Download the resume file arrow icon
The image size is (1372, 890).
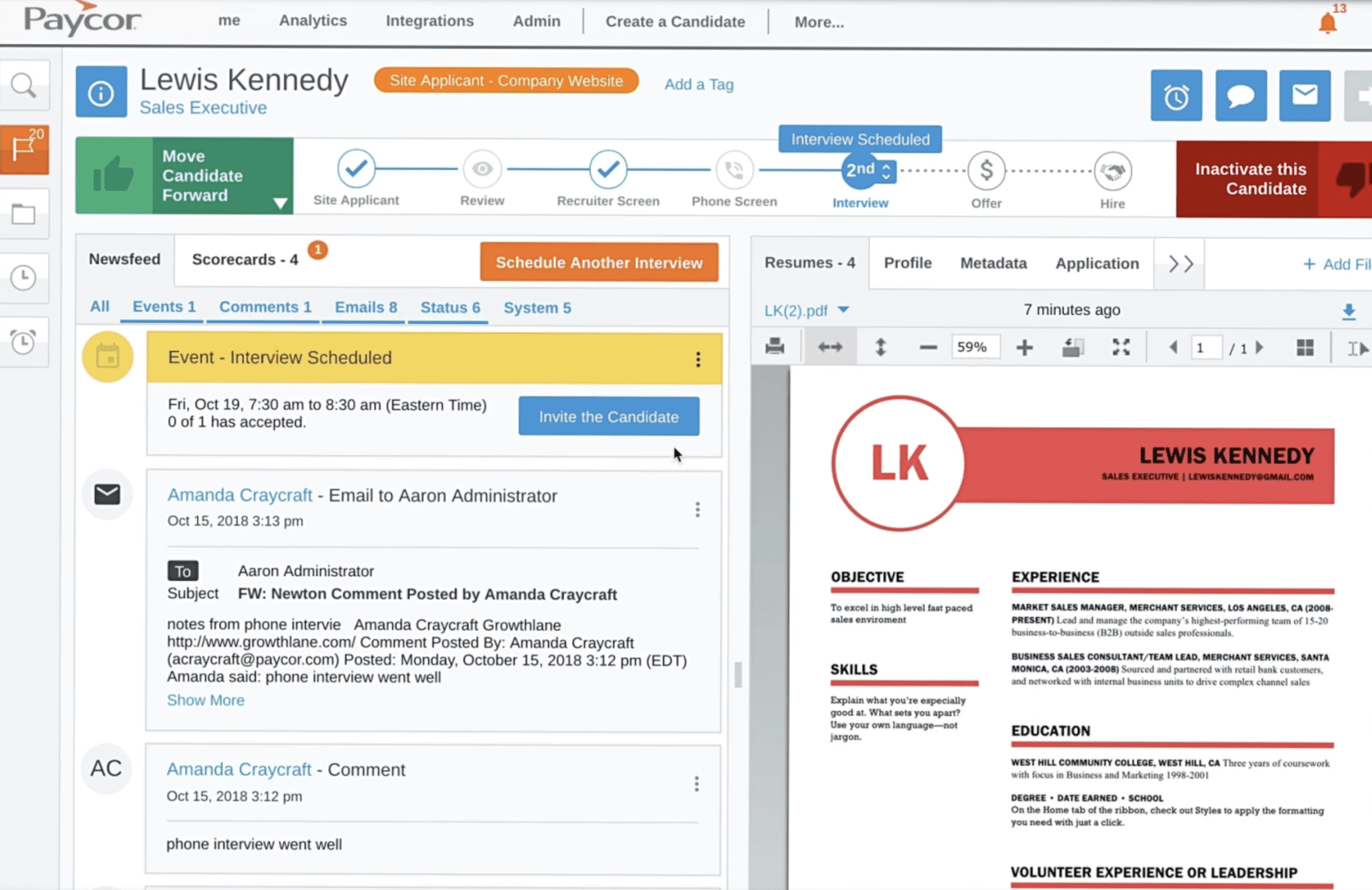point(1349,311)
